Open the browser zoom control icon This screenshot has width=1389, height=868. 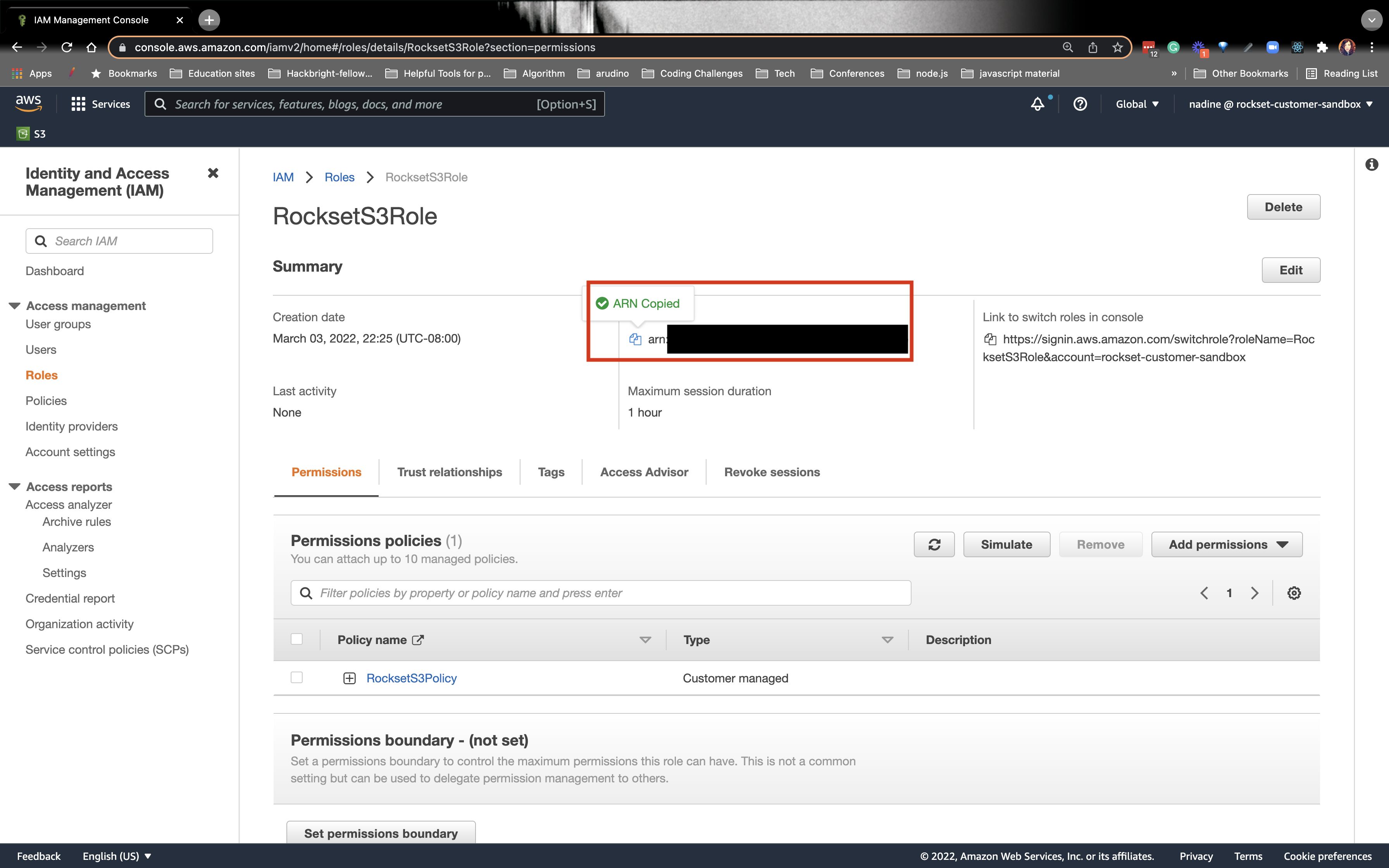point(1068,47)
